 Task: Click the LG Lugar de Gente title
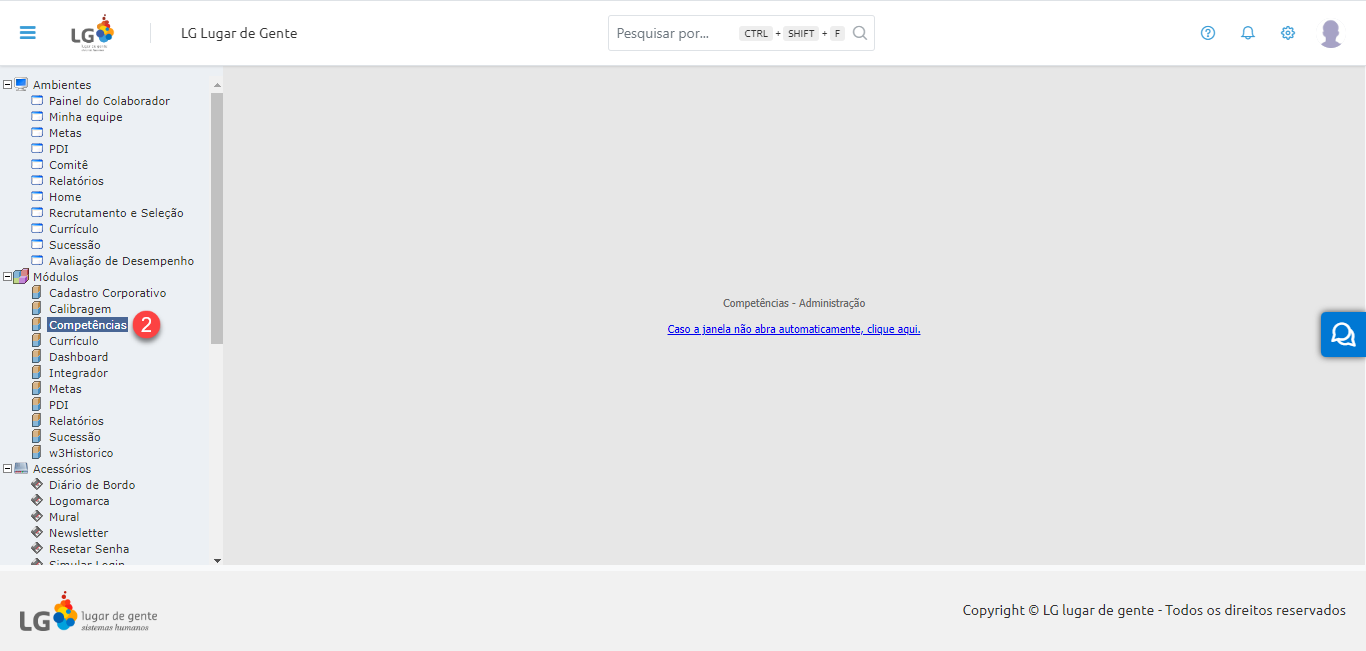239,33
